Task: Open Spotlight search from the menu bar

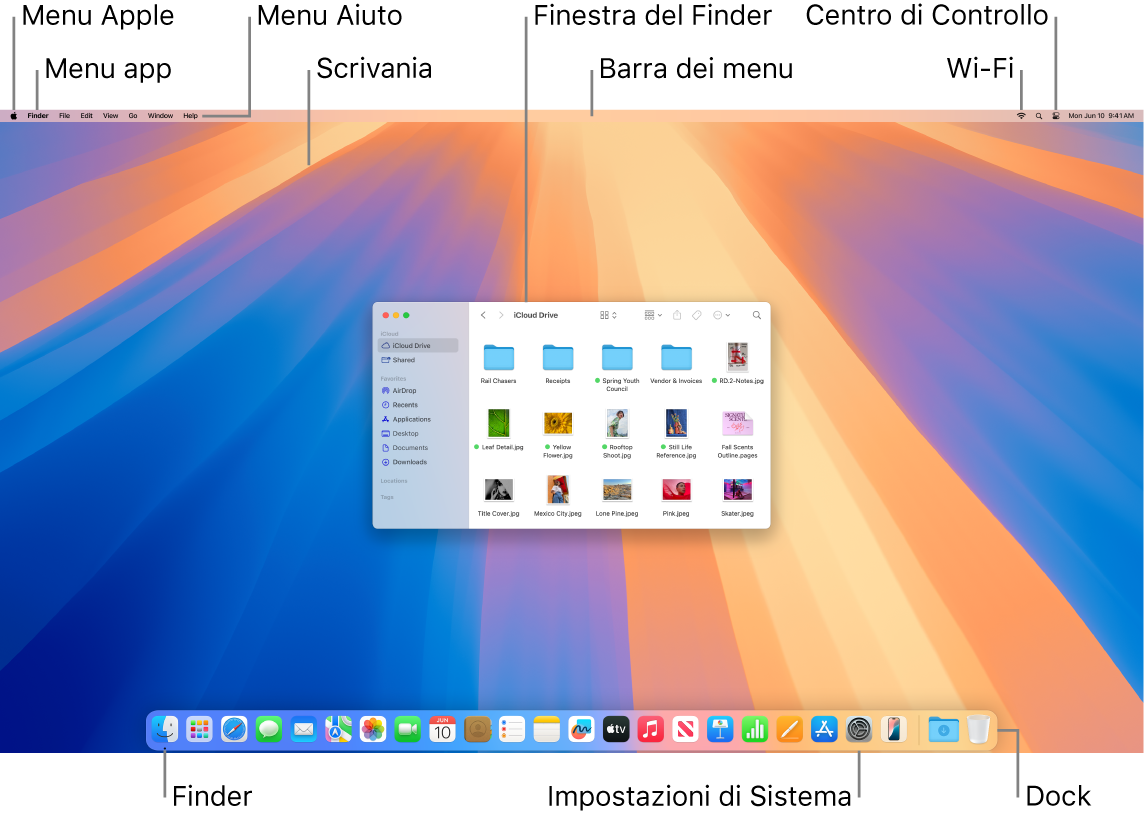Action: (x=1039, y=115)
